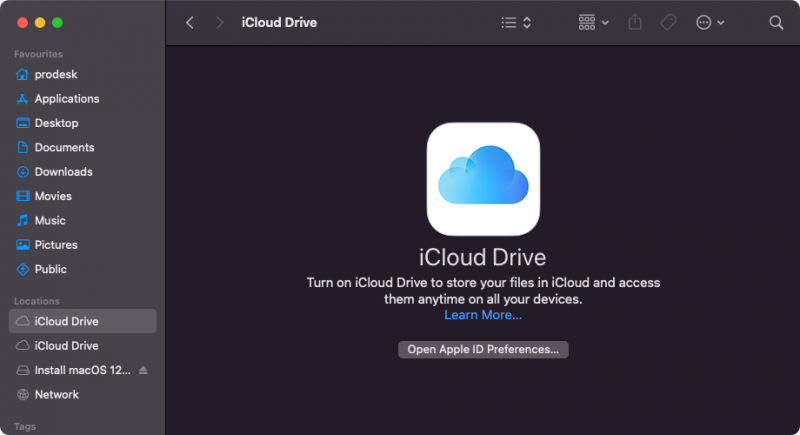Go forward with the right chevron
Viewport: 800px width, 435px height.
[220, 22]
